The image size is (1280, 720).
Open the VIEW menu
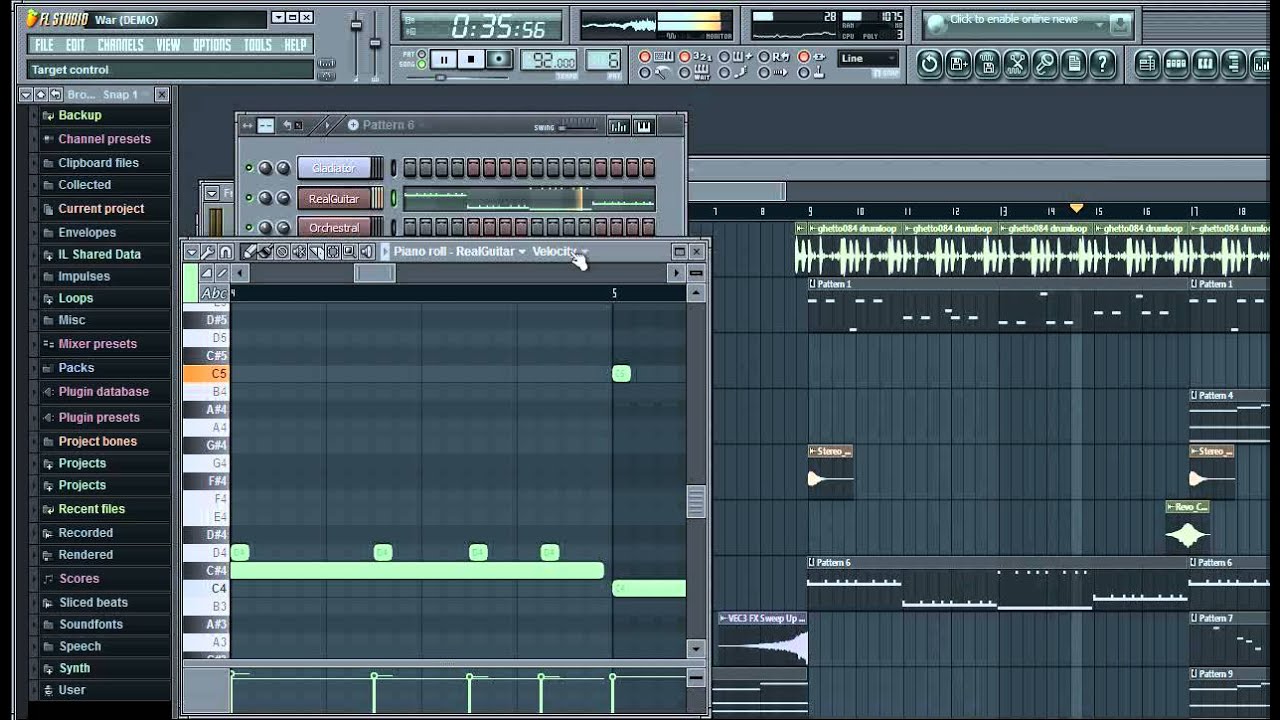click(168, 45)
